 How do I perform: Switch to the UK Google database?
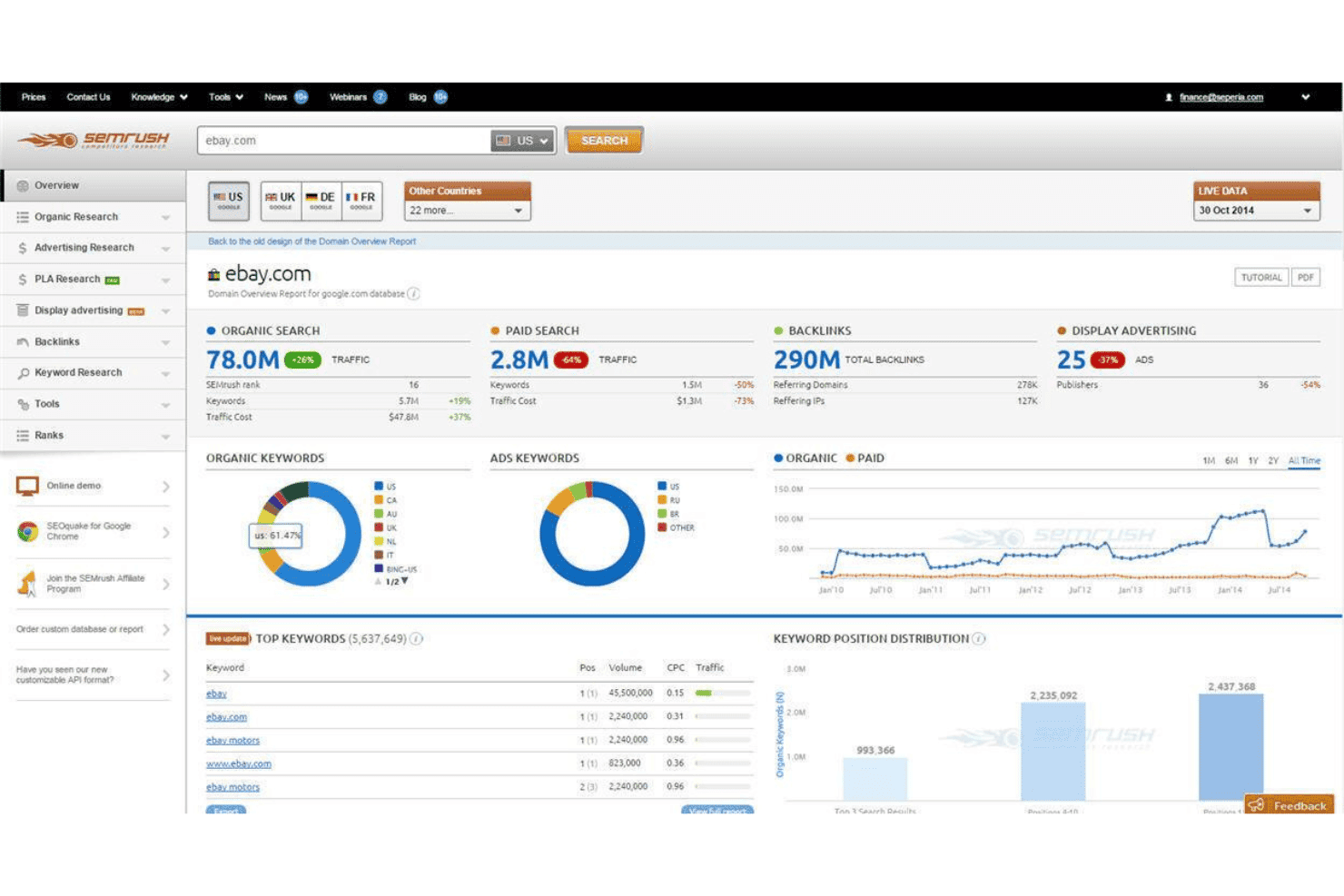click(x=281, y=201)
